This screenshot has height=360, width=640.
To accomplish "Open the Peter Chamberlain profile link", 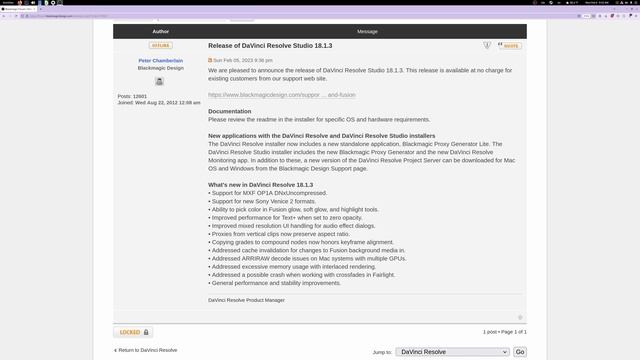I will tap(160, 60).
